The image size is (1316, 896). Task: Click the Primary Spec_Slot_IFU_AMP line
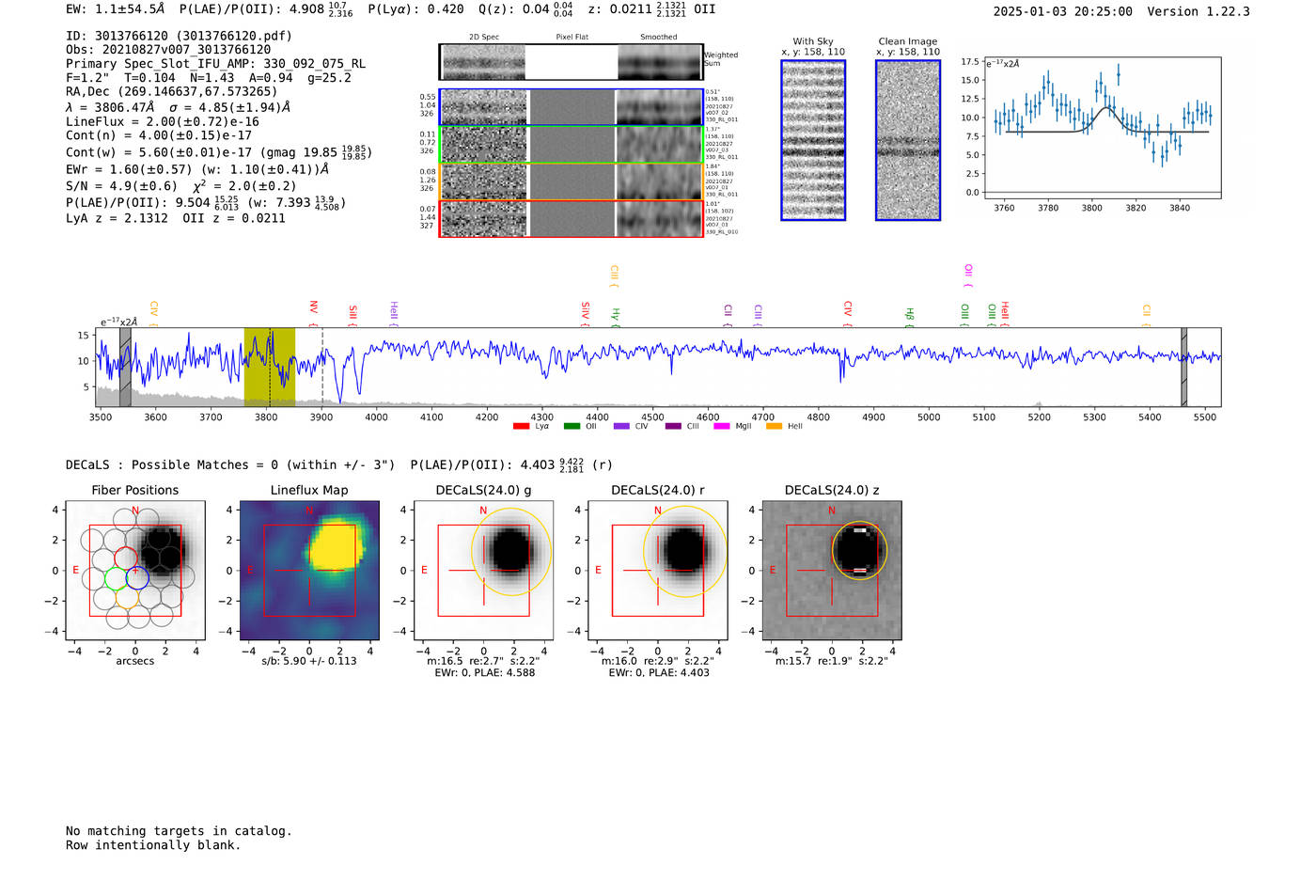tap(216, 64)
